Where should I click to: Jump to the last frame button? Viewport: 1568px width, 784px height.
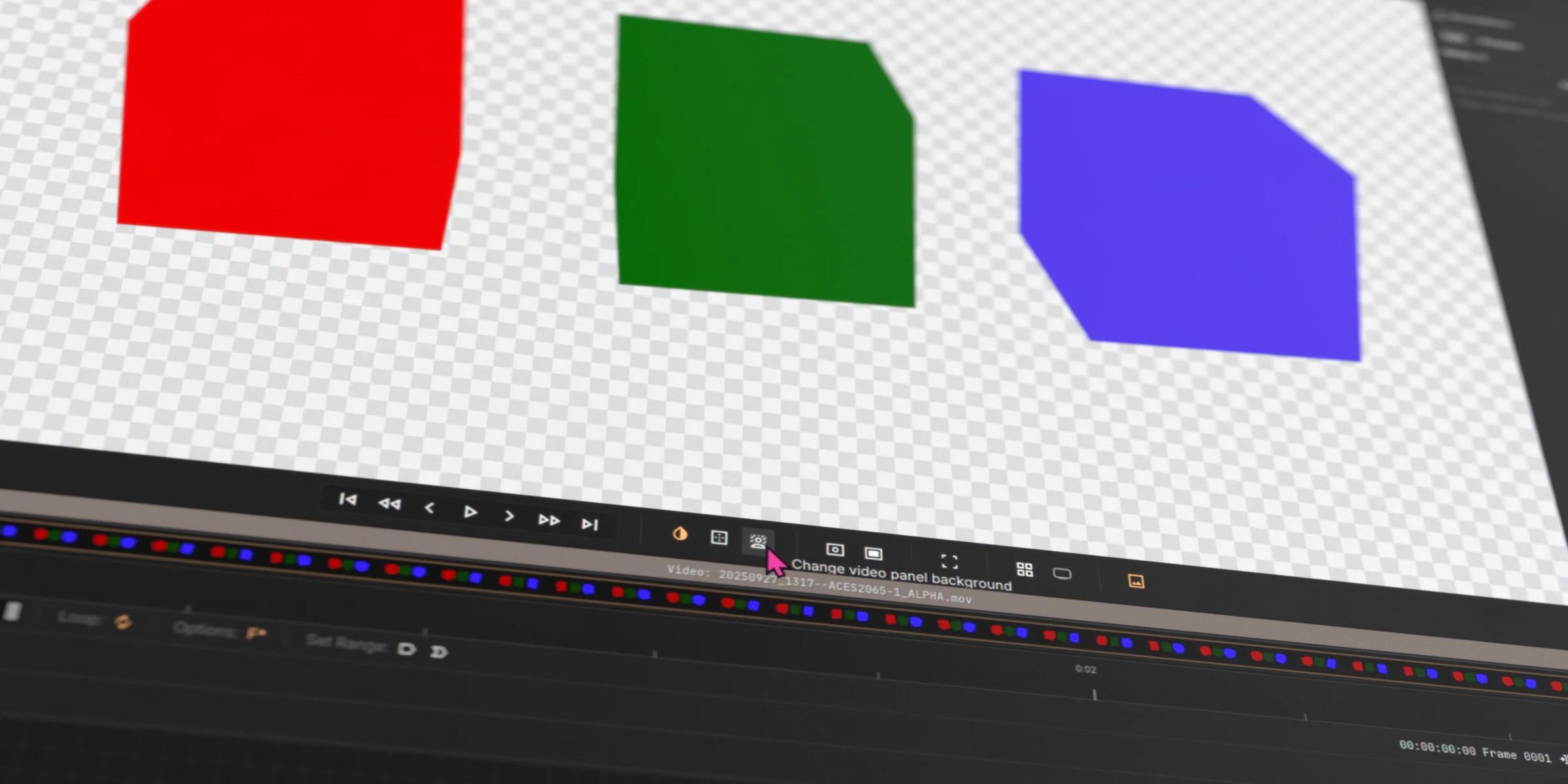pos(589,524)
